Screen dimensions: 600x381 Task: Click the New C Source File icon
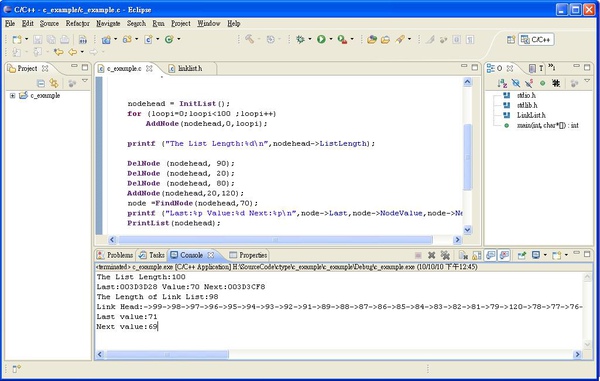coord(148,39)
